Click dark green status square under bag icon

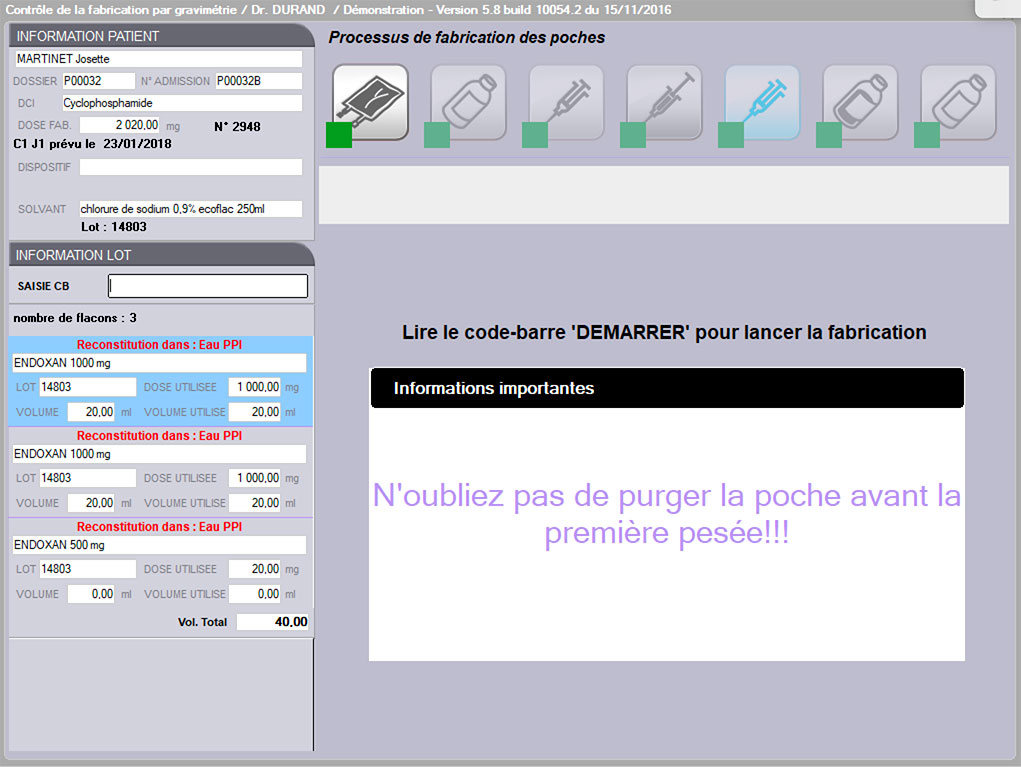pos(339,135)
